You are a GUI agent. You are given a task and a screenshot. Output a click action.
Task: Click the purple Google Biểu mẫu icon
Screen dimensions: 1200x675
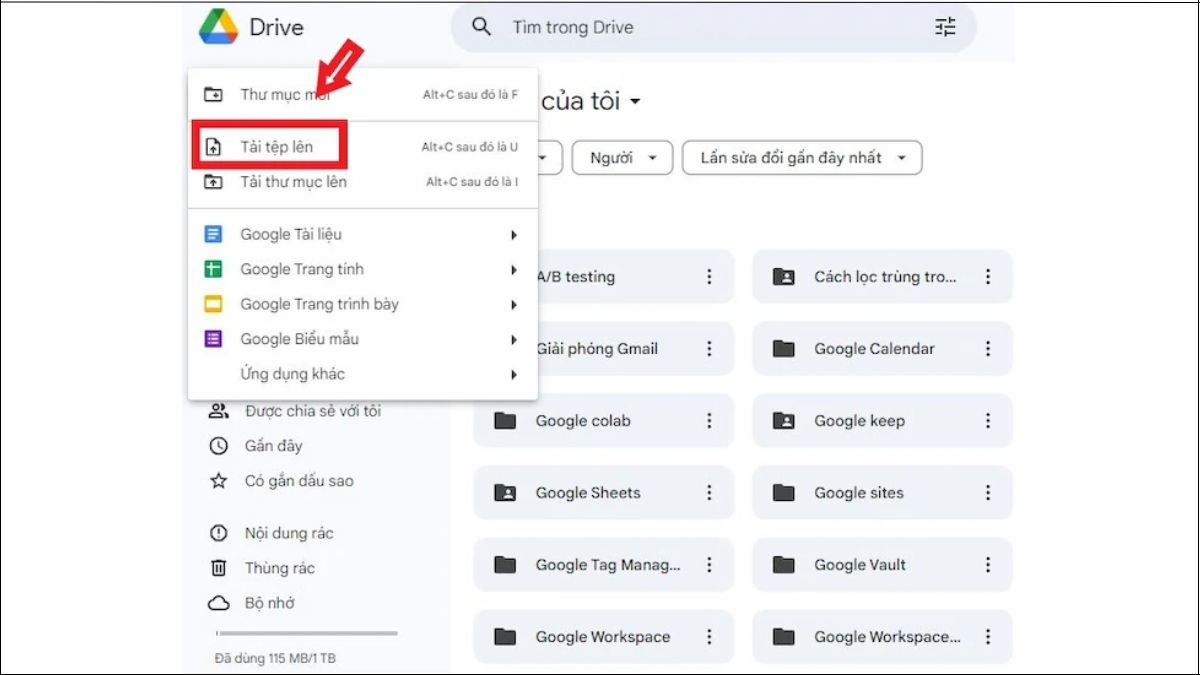coord(213,339)
